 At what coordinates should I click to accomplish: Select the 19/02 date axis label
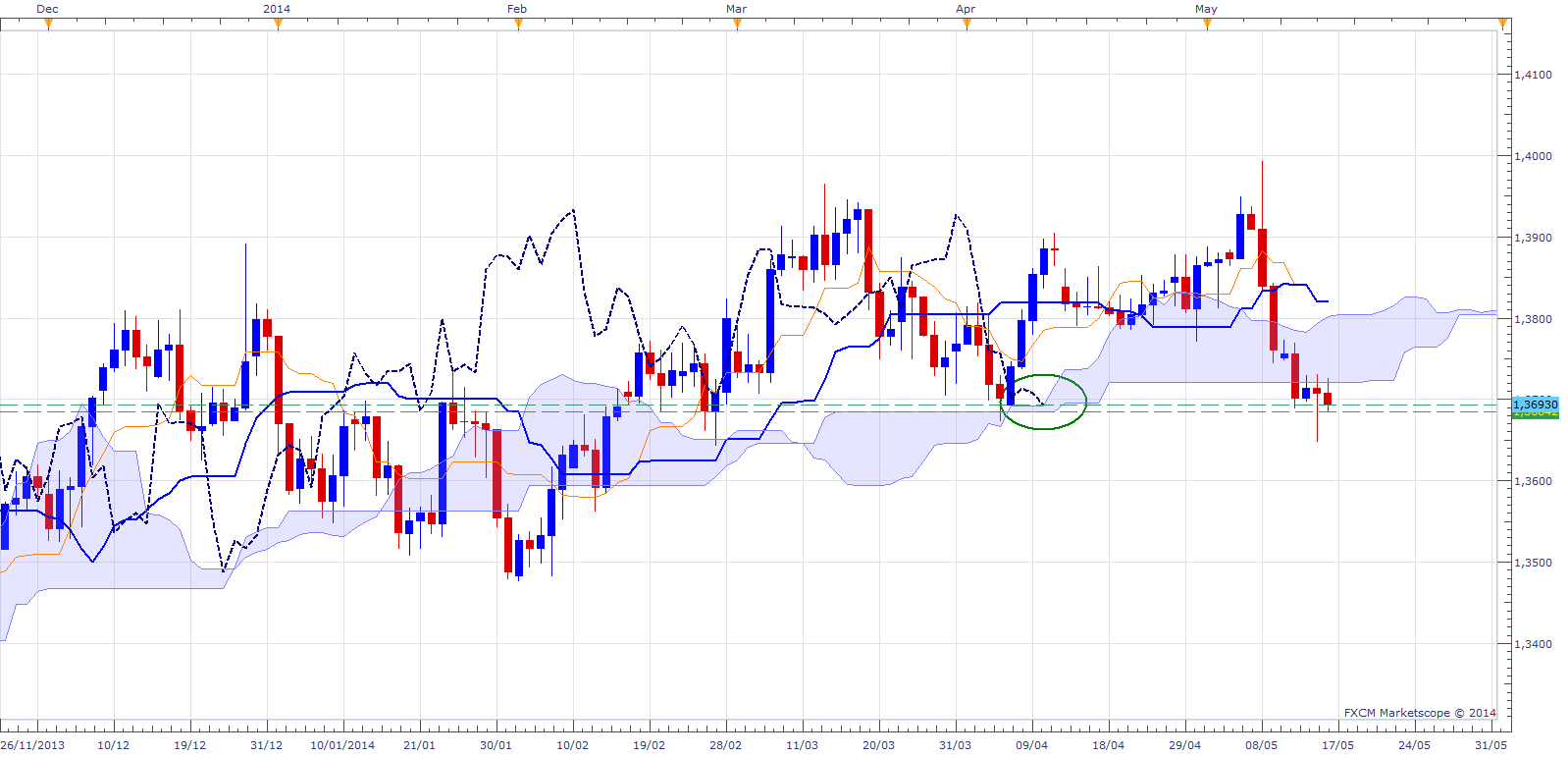tap(649, 745)
